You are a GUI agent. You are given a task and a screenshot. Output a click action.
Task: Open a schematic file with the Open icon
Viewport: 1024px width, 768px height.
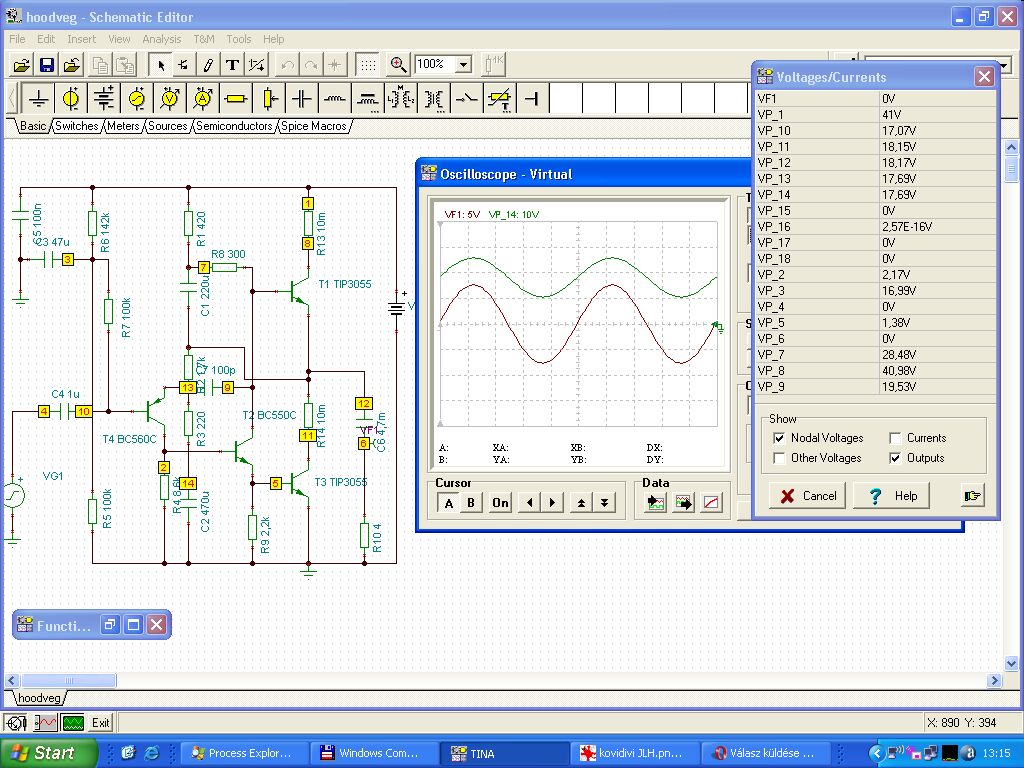pyautogui.click(x=22, y=65)
